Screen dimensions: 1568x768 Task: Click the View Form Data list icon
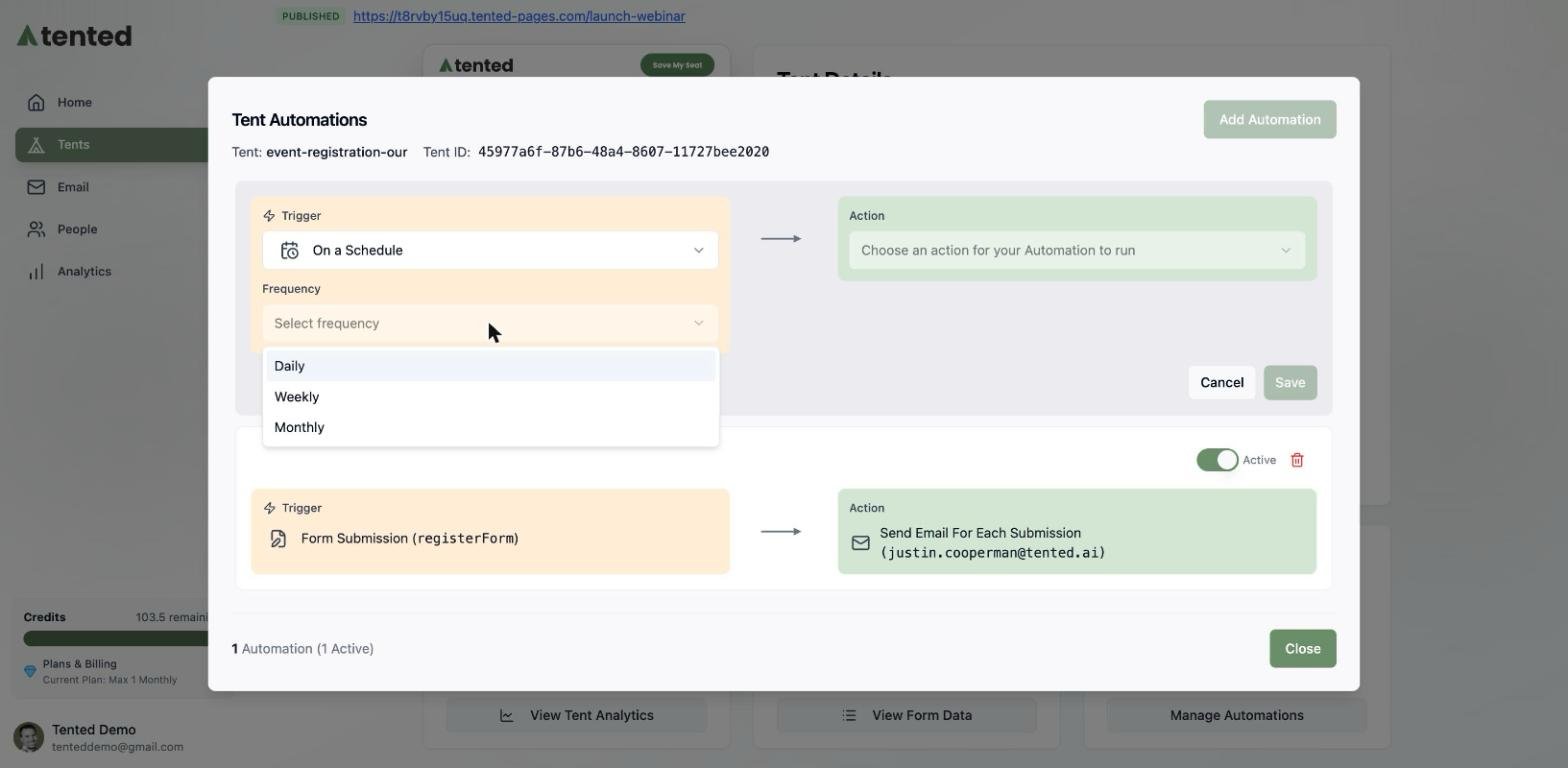849,716
